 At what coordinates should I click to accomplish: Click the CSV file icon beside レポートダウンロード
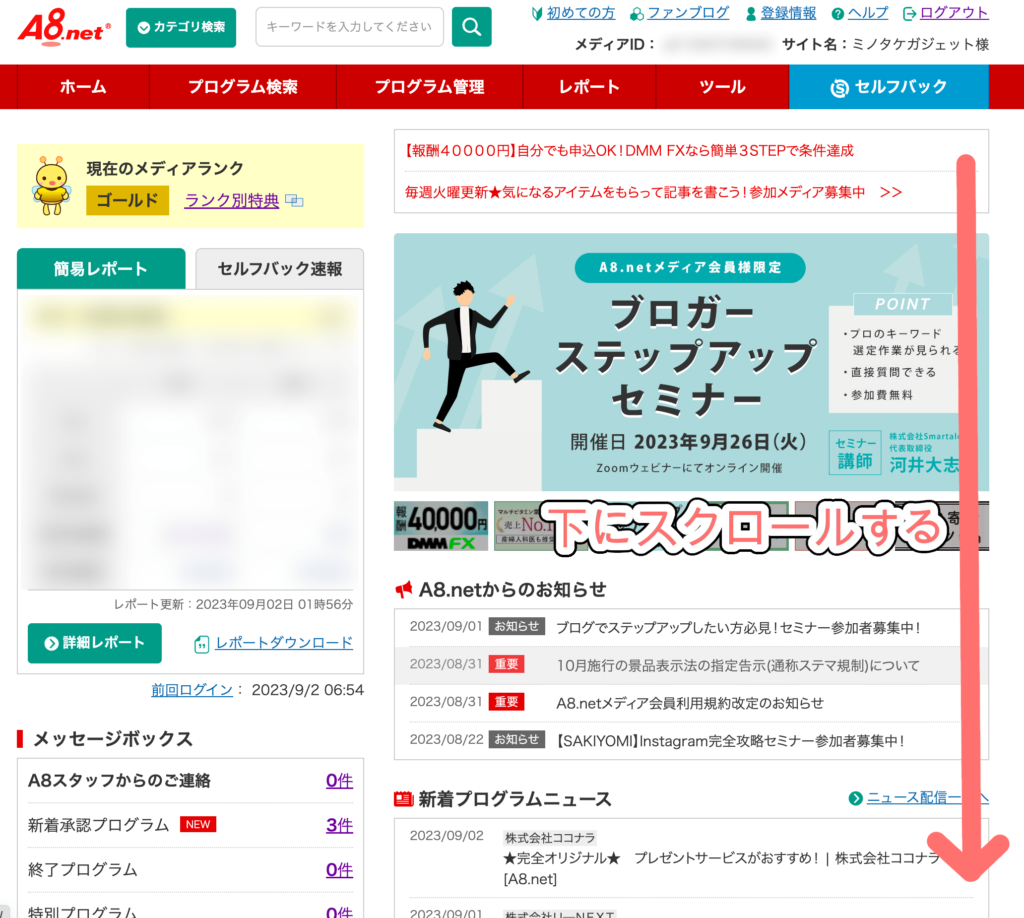pyautogui.click(x=202, y=644)
